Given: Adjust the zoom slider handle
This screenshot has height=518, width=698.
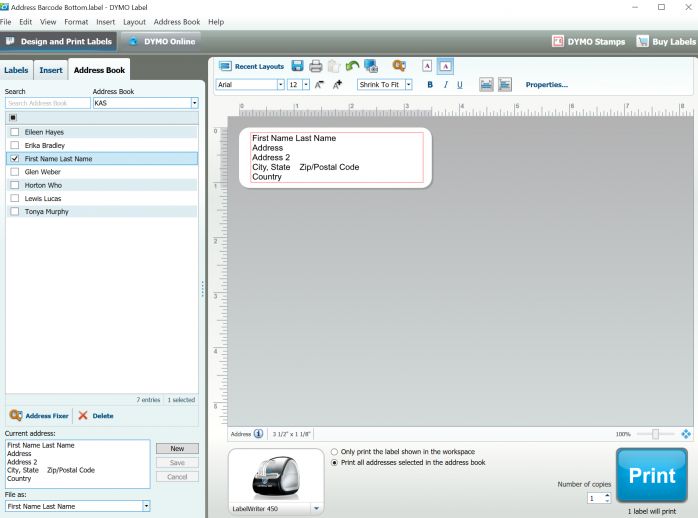Looking at the screenshot, I should click(655, 434).
